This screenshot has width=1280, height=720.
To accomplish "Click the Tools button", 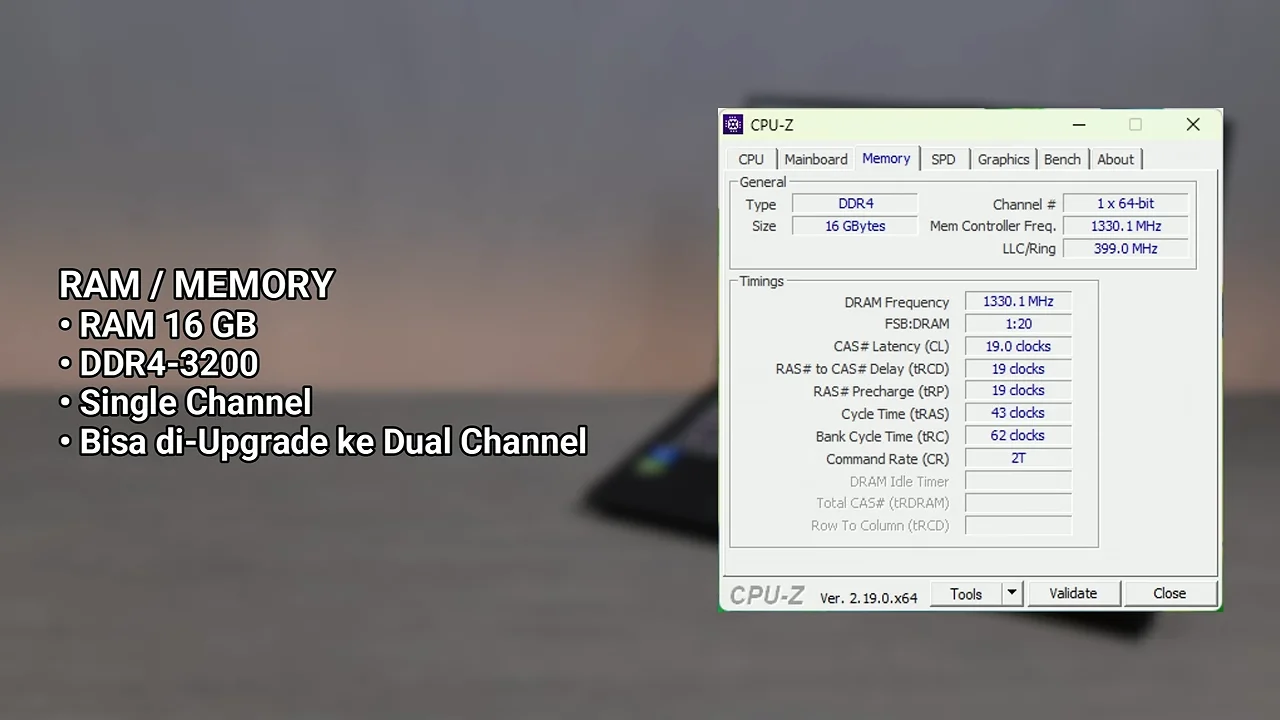I will point(966,593).
